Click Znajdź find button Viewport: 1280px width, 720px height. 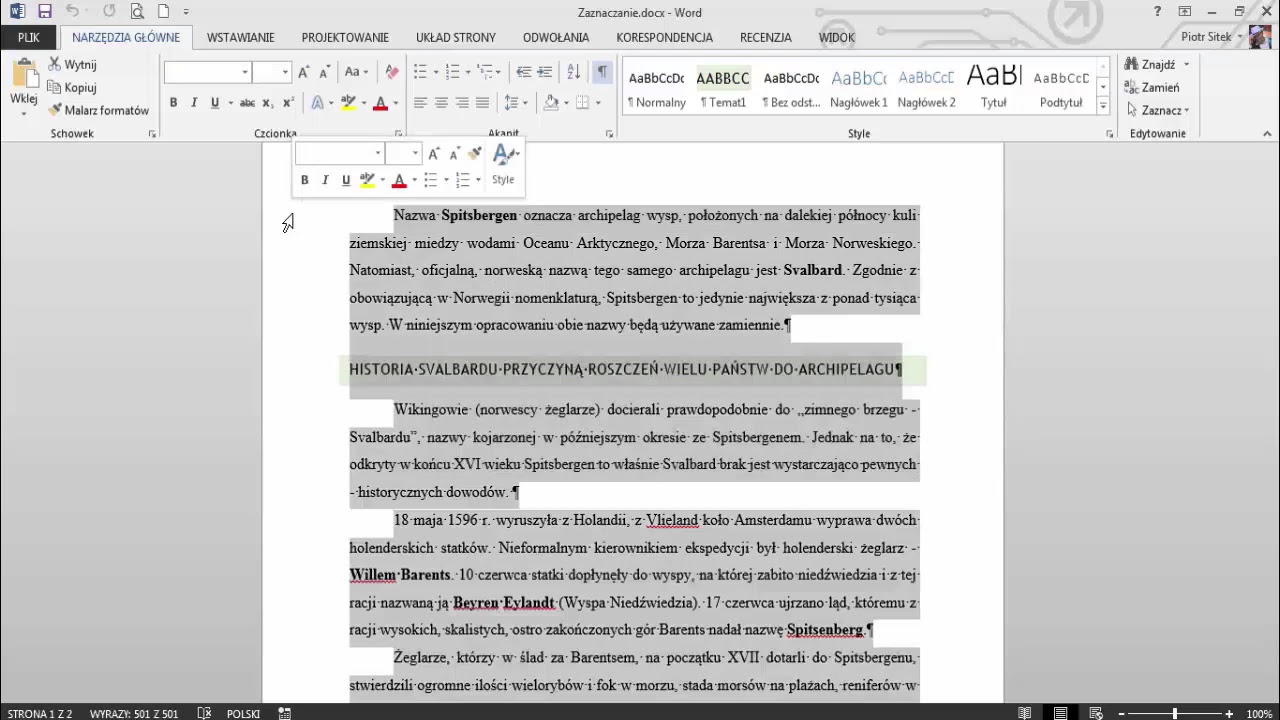point(1151,64)
